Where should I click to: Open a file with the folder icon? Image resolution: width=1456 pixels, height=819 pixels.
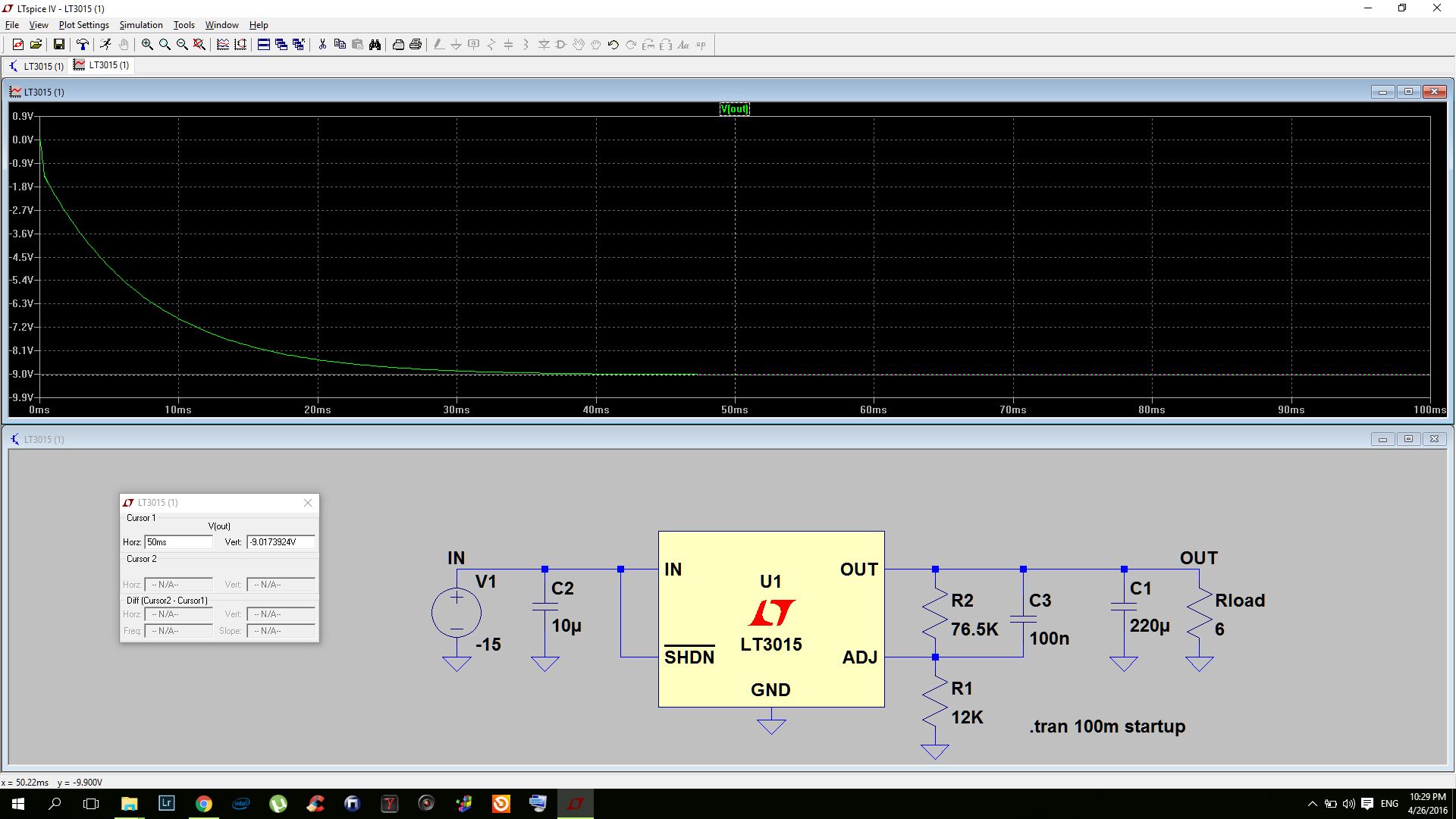pyautogui.click(x=36, y=45)
